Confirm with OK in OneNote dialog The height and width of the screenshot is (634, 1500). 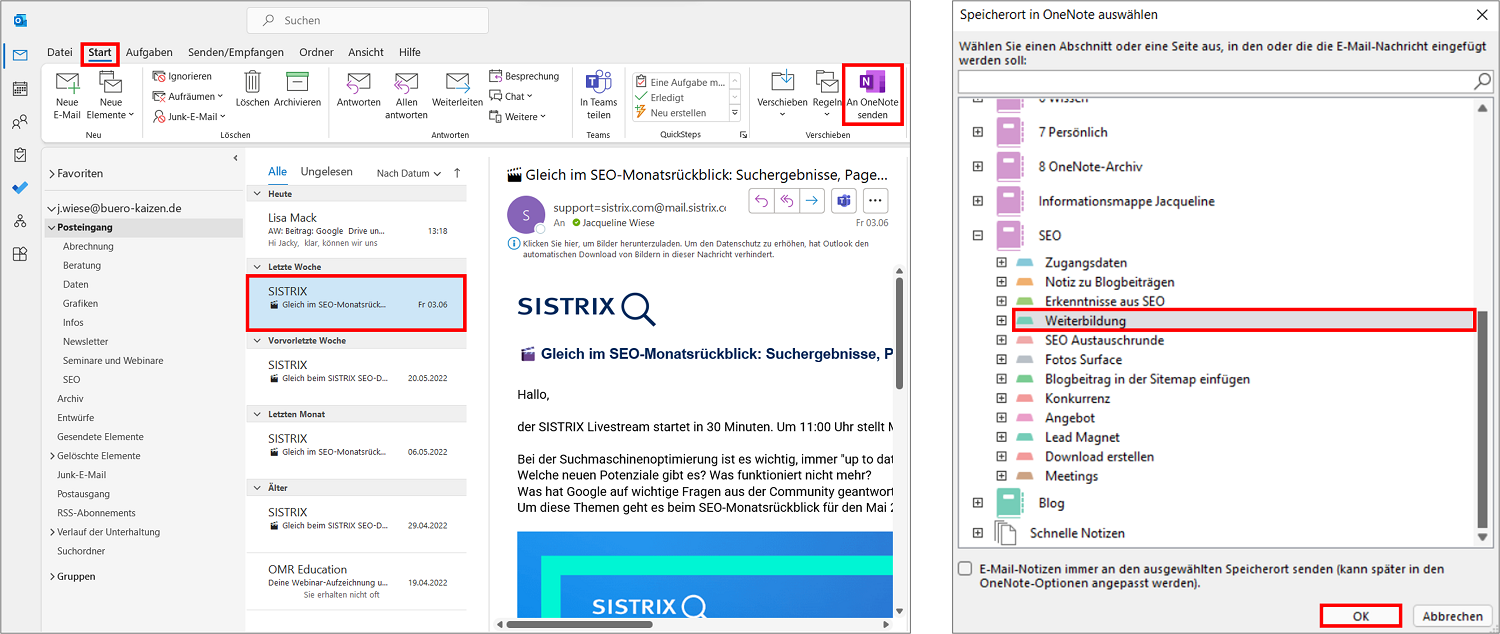(1360, 616)
